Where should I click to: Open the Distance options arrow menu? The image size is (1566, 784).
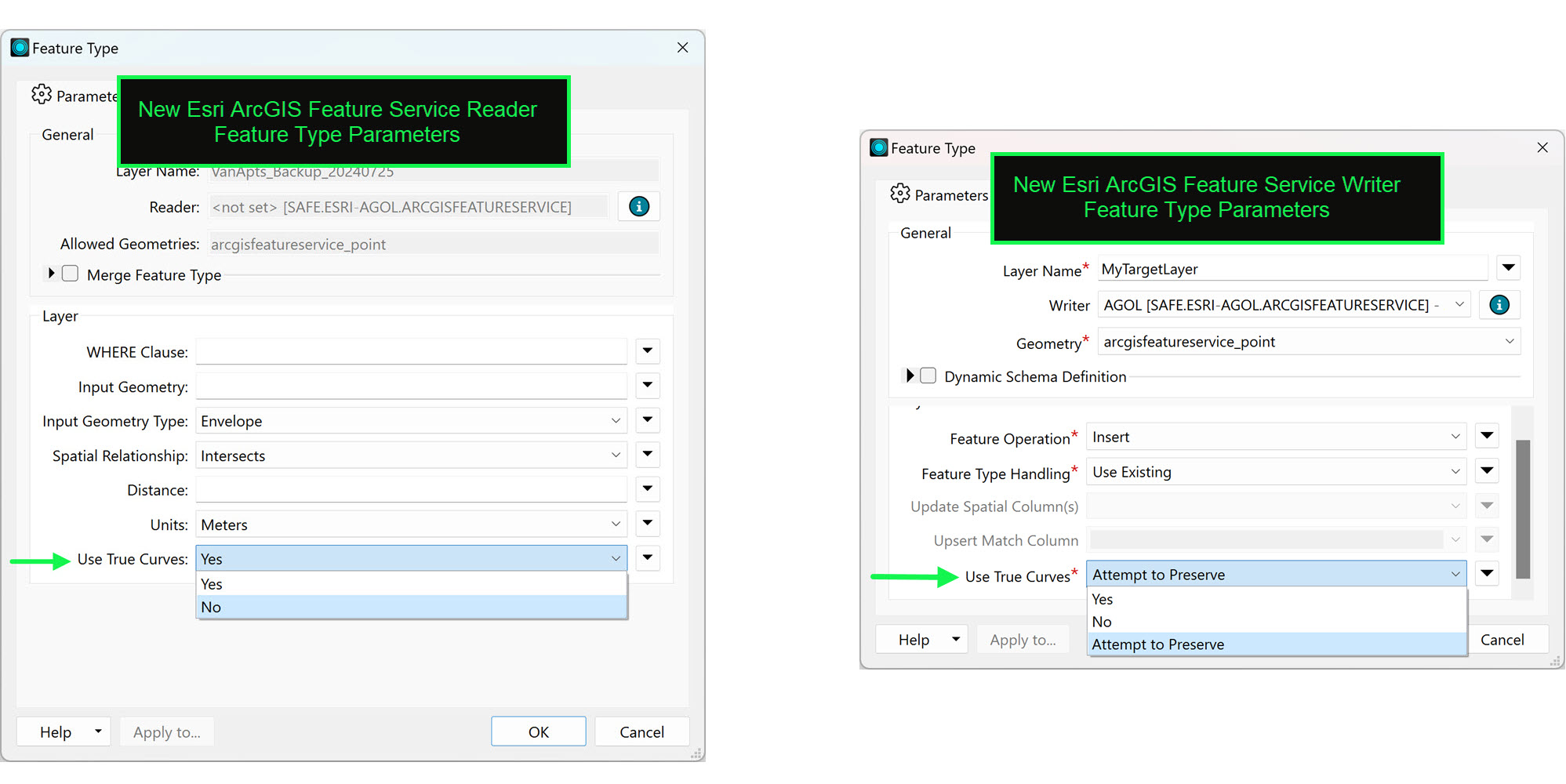pyautogui.click(x=648, y=489)
